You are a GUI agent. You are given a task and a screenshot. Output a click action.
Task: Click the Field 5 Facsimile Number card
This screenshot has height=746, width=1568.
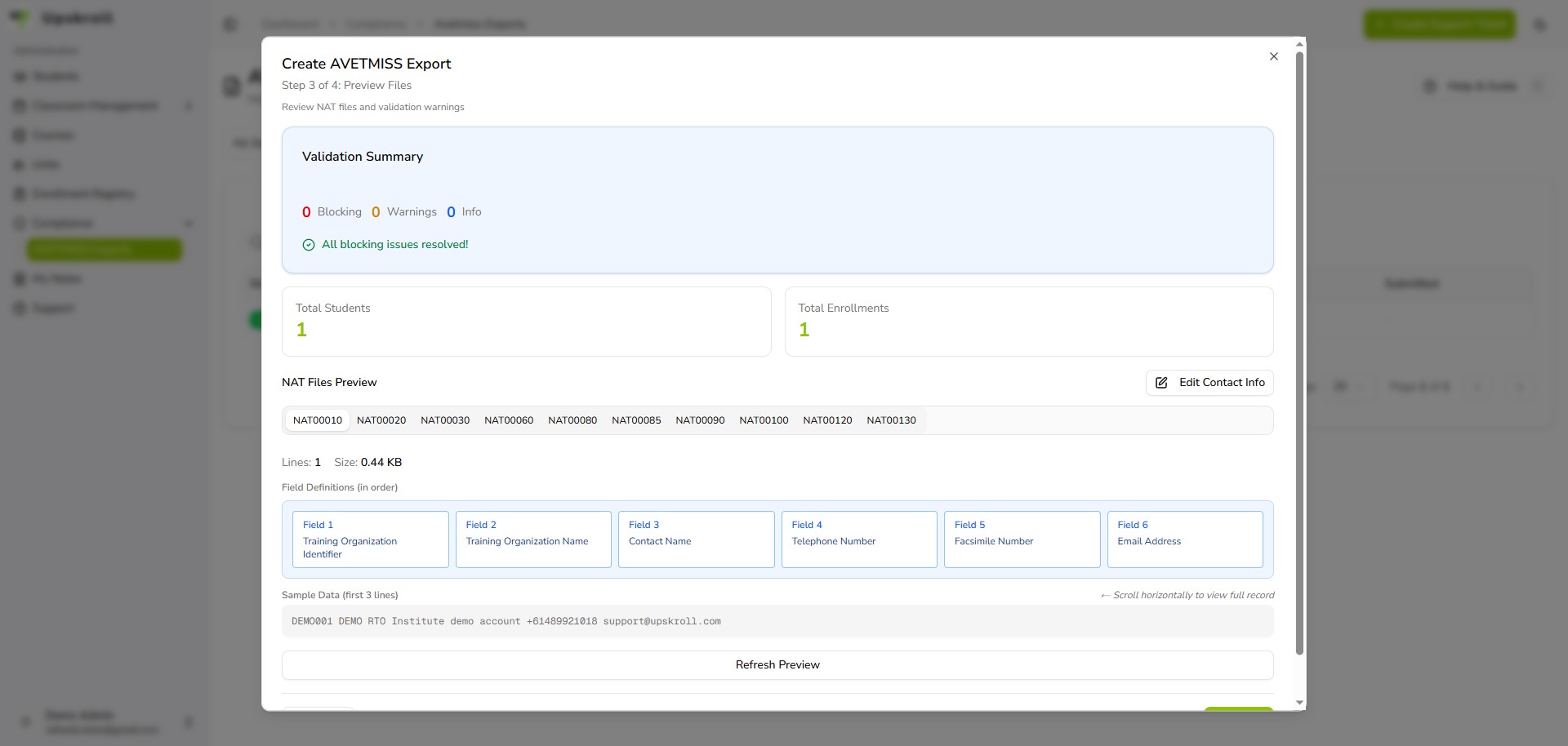click(x=1022, y=540)
